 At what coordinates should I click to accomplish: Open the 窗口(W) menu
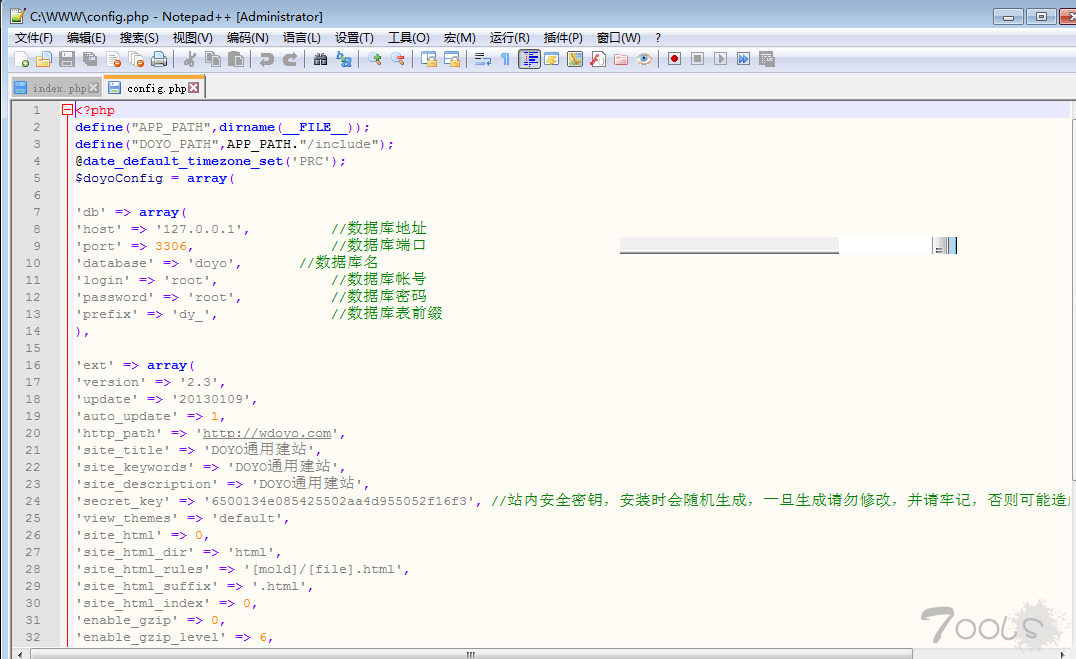pos(619,38)
